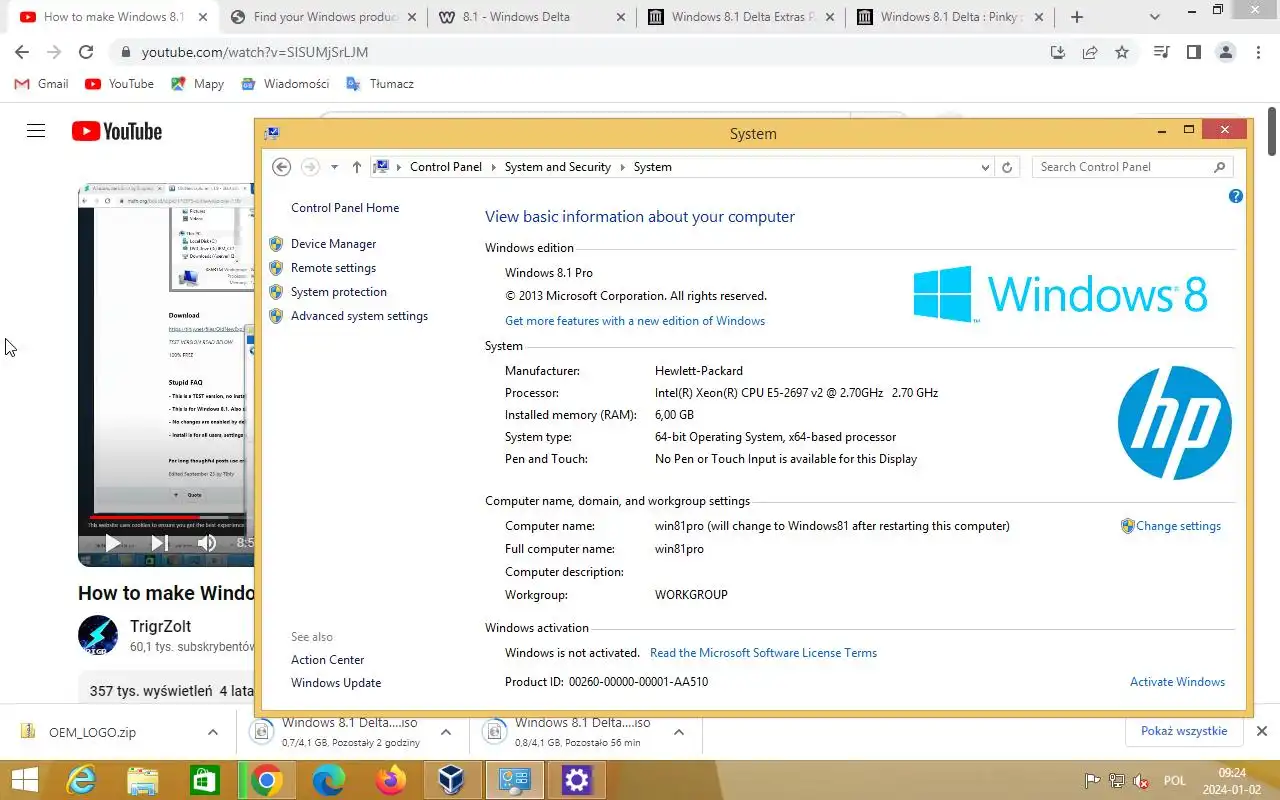Click share this page icon
Image resolution: width=1280 pixels, height=800 pixels.
pyautogui.click(x=1090, y=52)
